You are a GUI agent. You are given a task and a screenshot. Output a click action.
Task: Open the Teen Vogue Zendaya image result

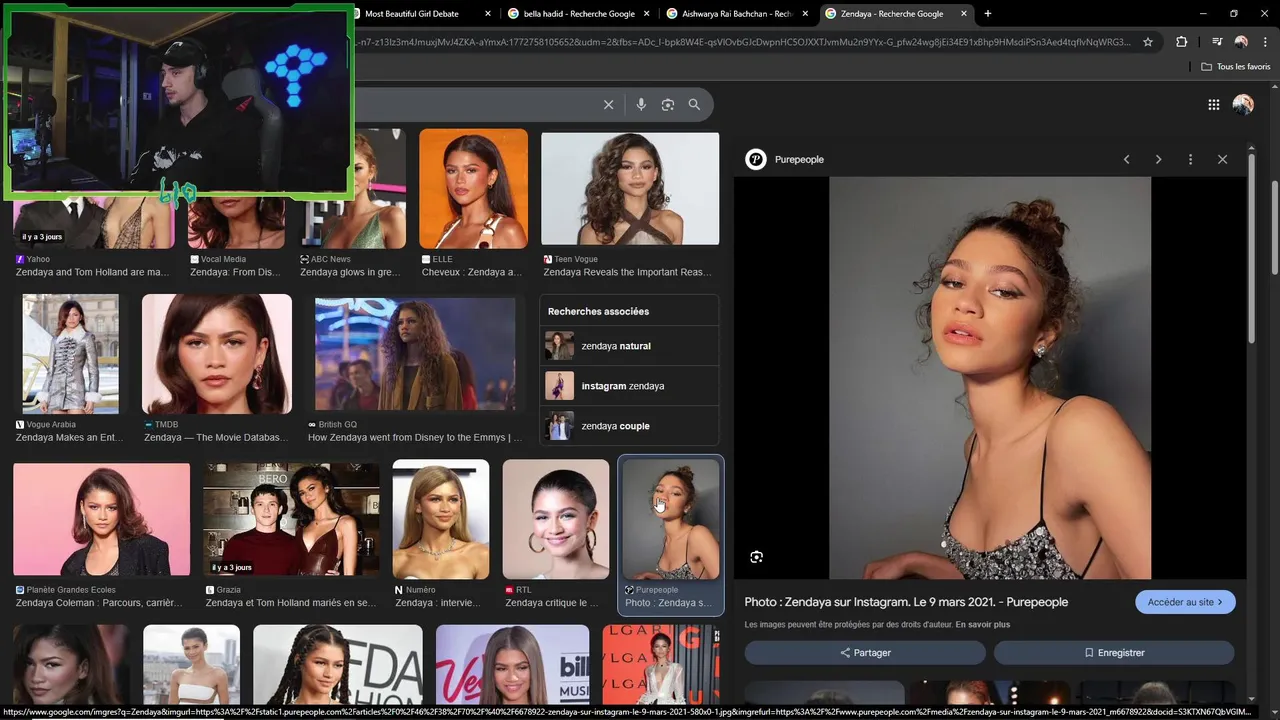630,189
